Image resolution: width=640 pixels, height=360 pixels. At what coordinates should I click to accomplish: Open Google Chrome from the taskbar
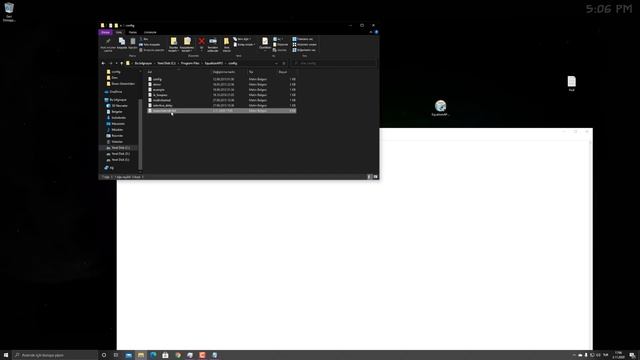pyautogui.click(x=178, y=355)
